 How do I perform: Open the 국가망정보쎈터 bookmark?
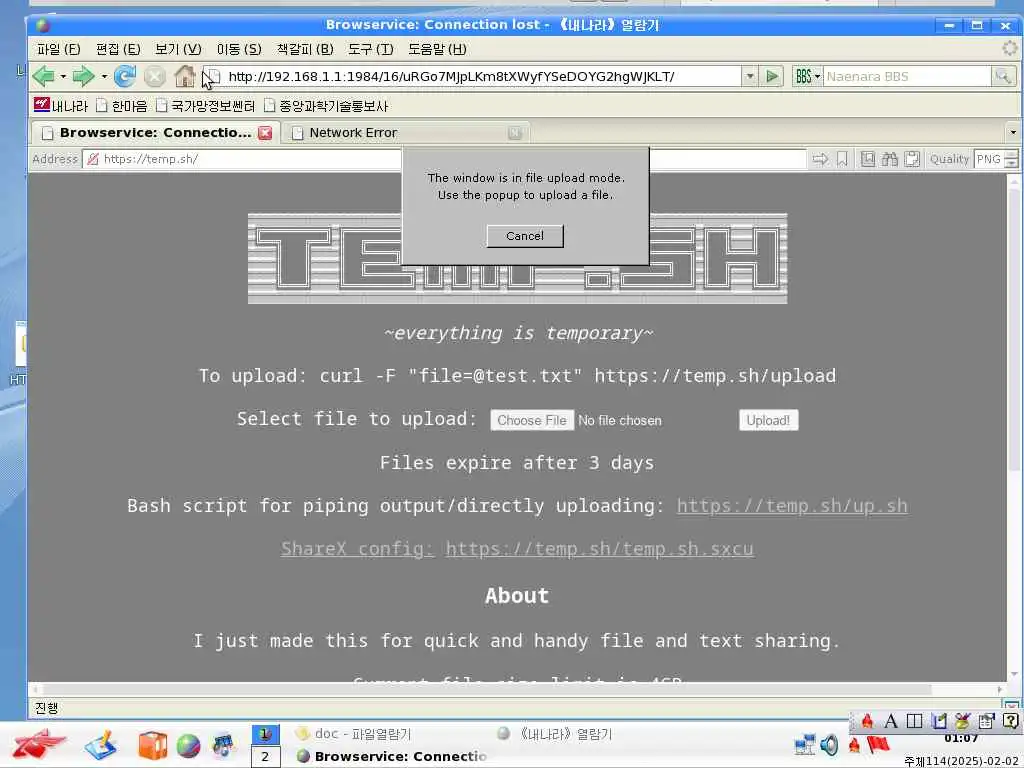205,105
